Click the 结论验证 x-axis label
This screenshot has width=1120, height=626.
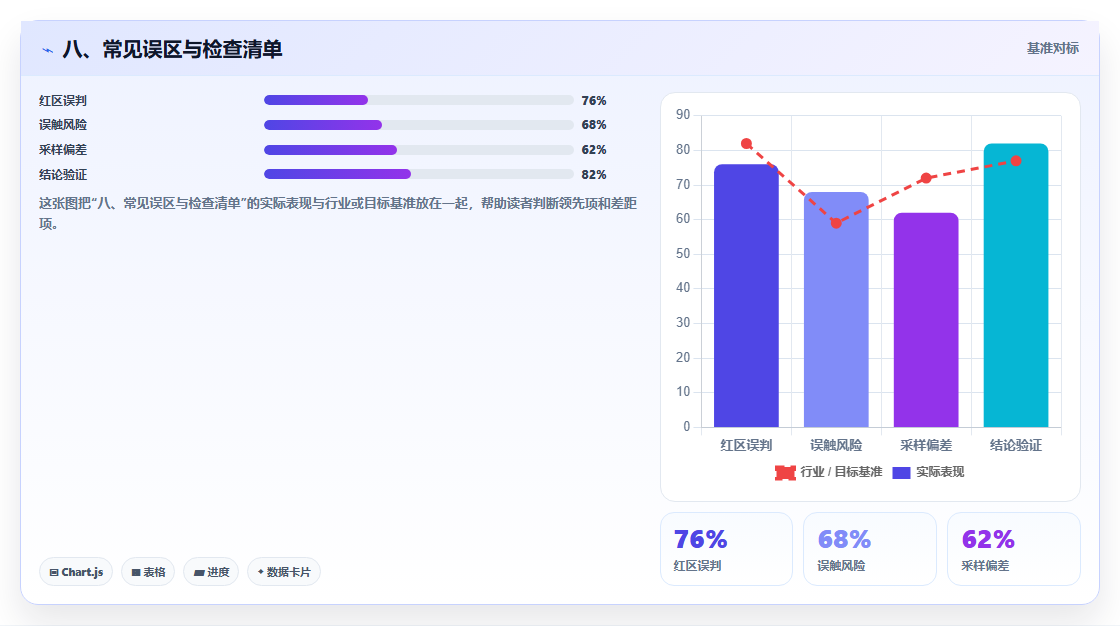tap(1016, 445)
